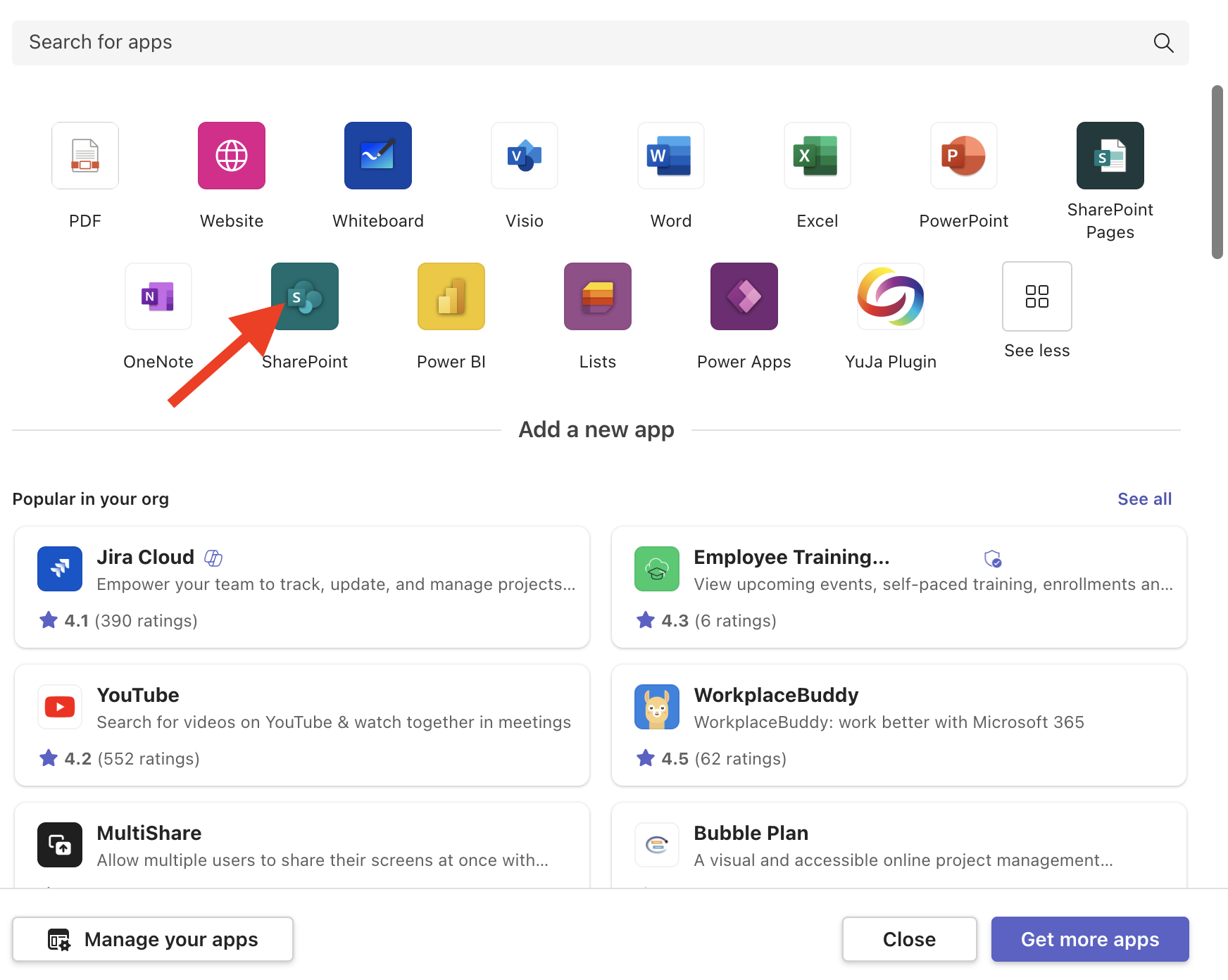Open the Word tab app
1228x980 pixels.
(670, 156)
